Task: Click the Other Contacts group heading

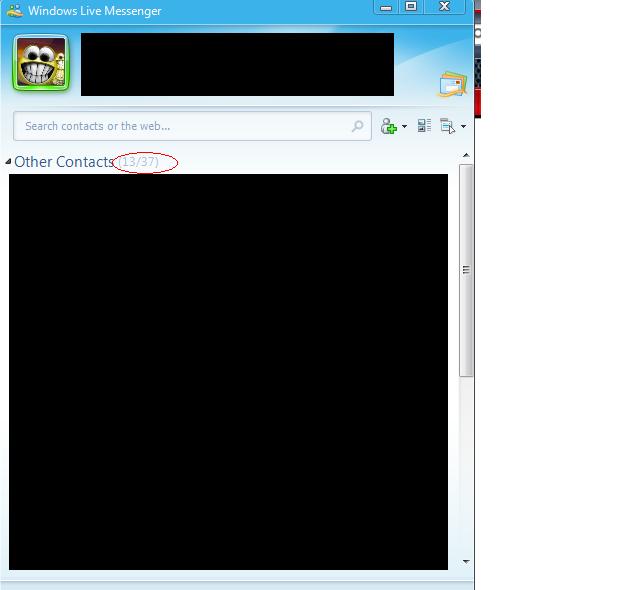Action: pos(64,162)
